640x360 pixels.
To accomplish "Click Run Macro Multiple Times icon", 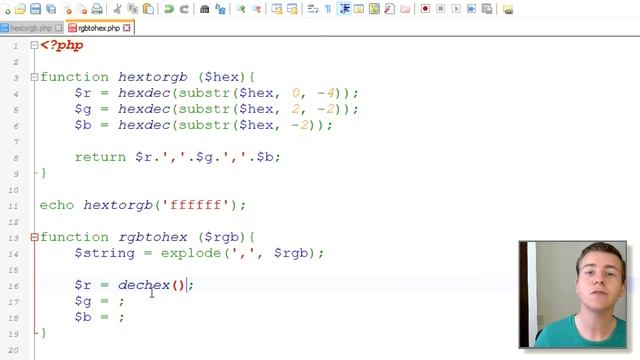I will pyautogui.click(x=471, y=9).
